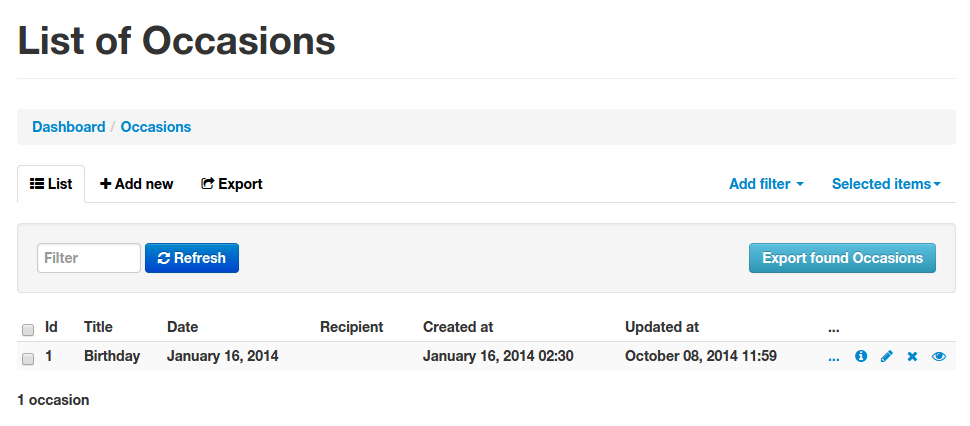Click the Refresh button

click(192, 258)
